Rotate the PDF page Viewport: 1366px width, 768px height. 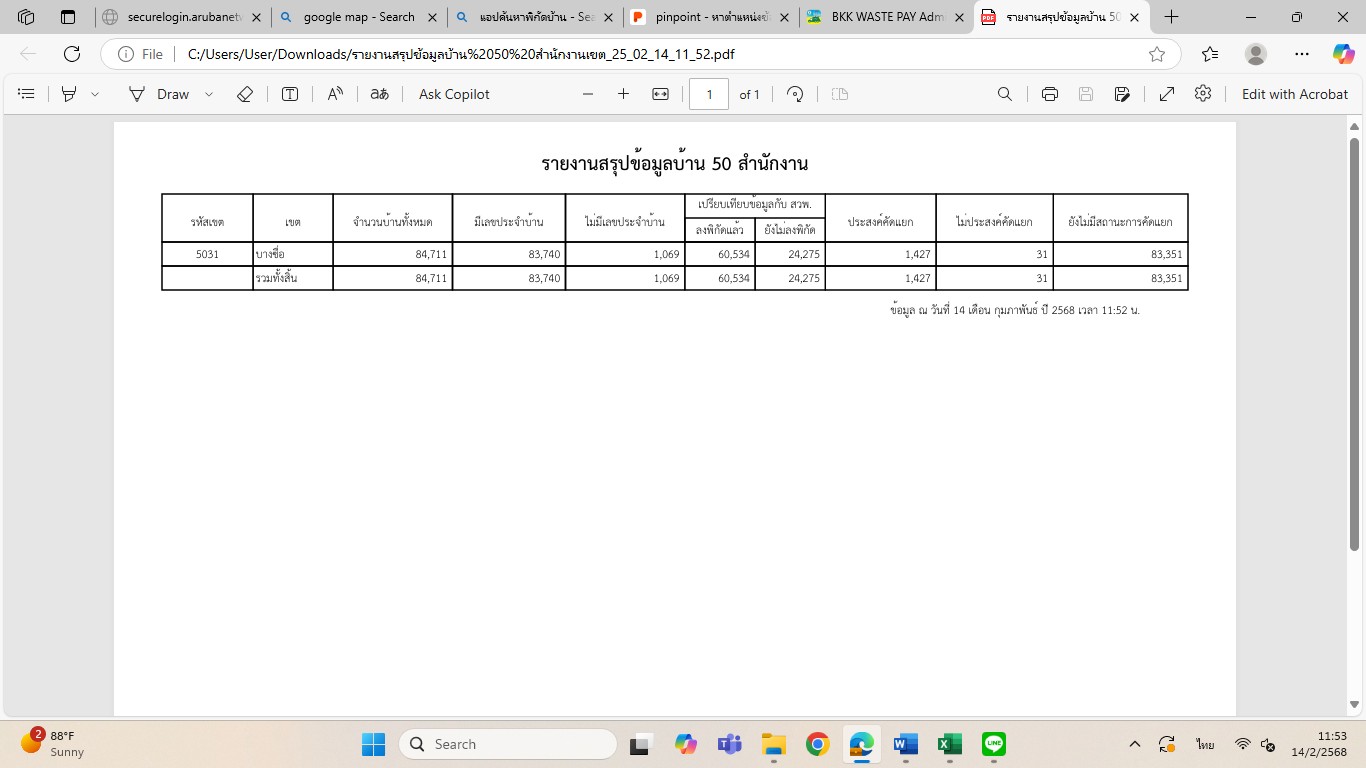tap(795, 94)
